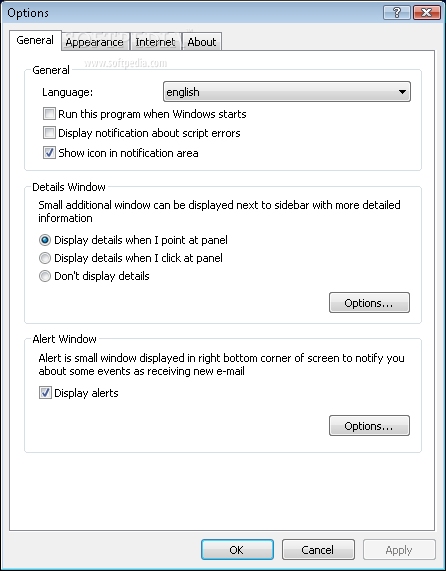Click the greyed-out Apply button
Screen dimensions: 446x571
[399, 550]
